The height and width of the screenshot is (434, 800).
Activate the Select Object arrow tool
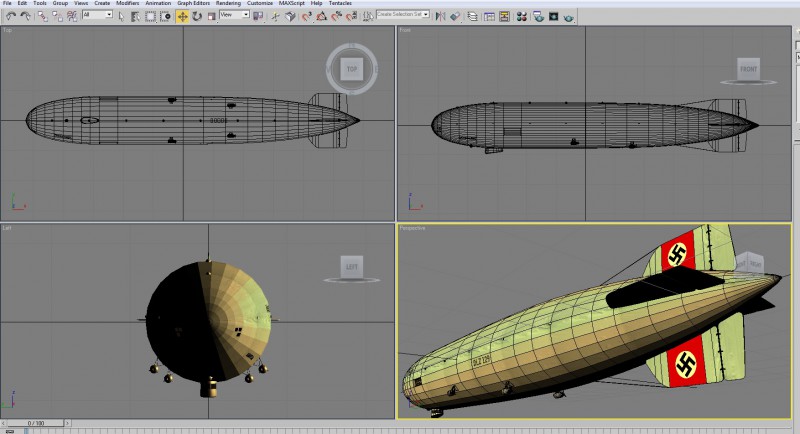coord(121,16)
